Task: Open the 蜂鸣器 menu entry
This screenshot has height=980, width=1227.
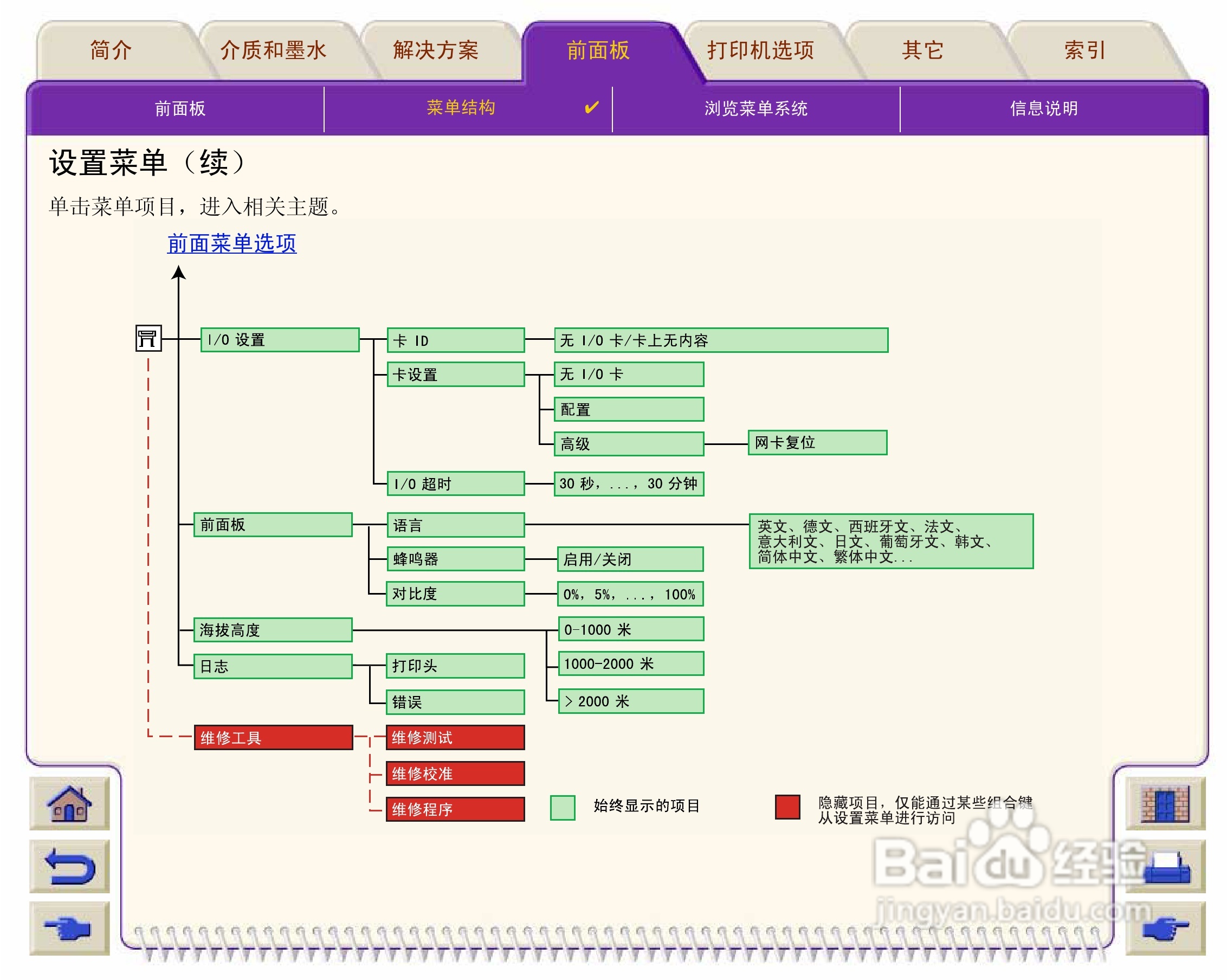Action: point(455,559)
